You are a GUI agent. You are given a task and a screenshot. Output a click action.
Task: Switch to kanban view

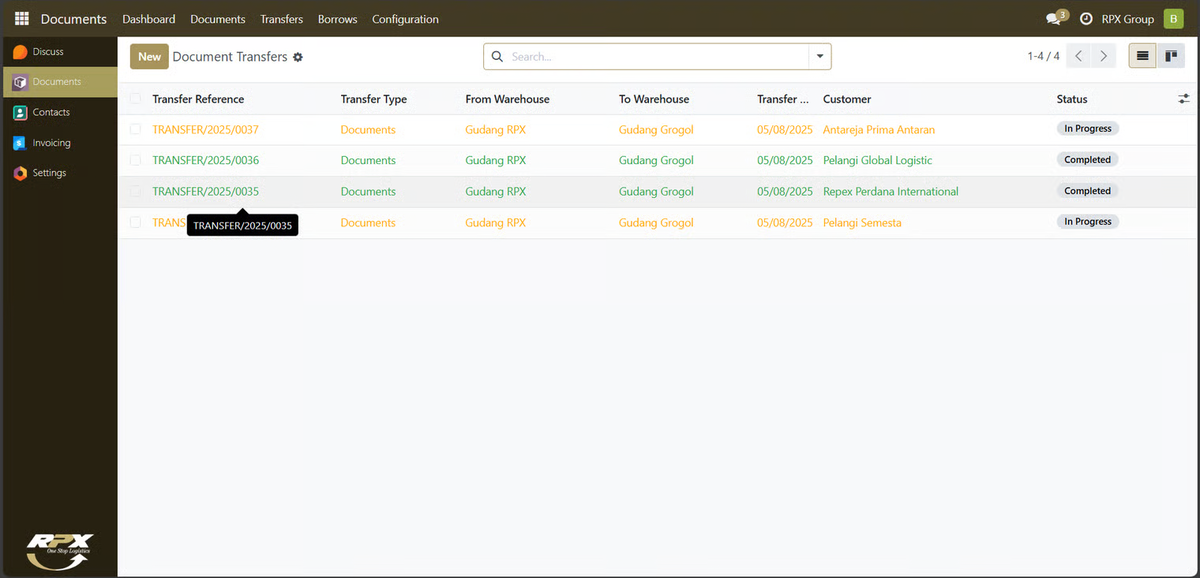[1171, 56]
